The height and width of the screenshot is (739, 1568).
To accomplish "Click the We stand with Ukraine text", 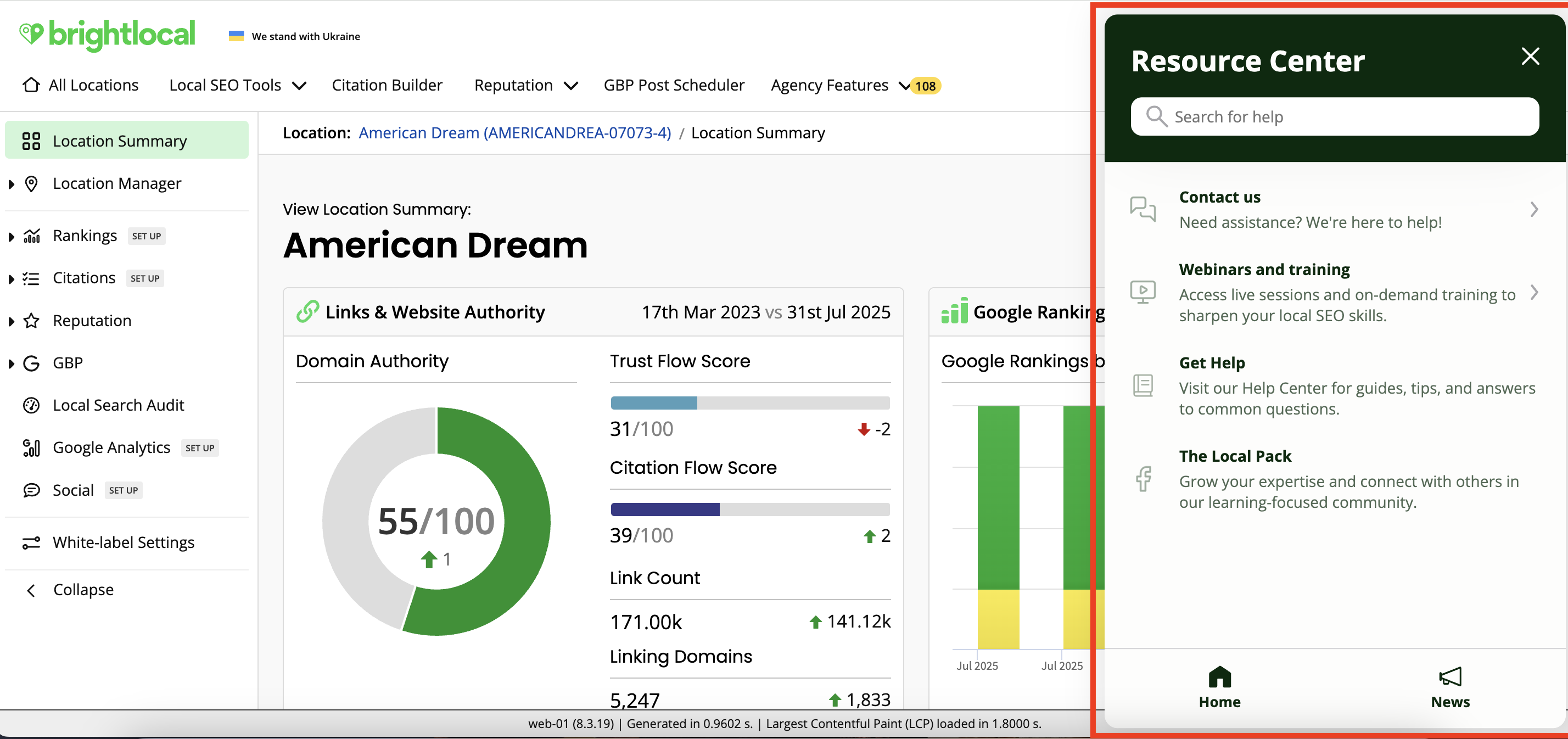I will [306, 36].
